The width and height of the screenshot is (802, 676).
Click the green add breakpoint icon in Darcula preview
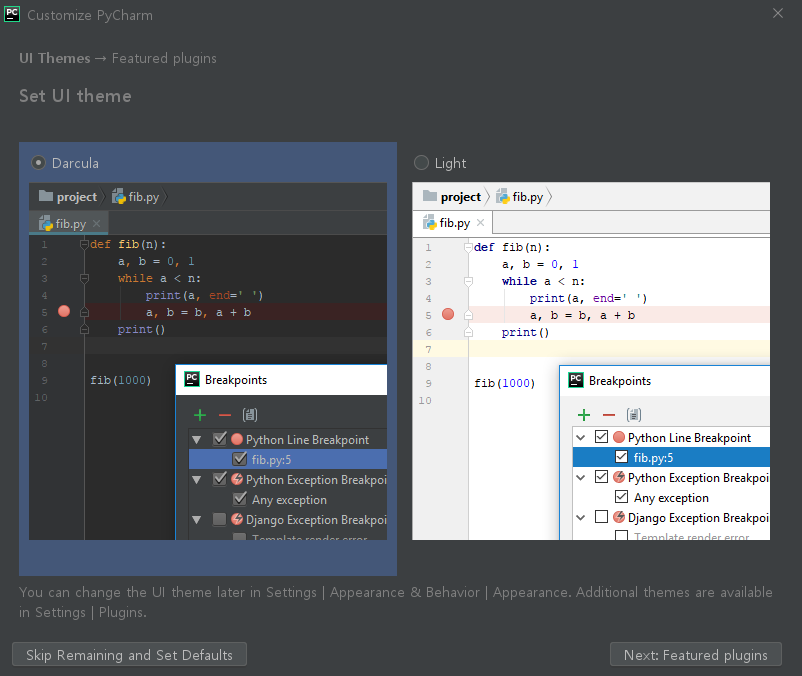[200, 415]
